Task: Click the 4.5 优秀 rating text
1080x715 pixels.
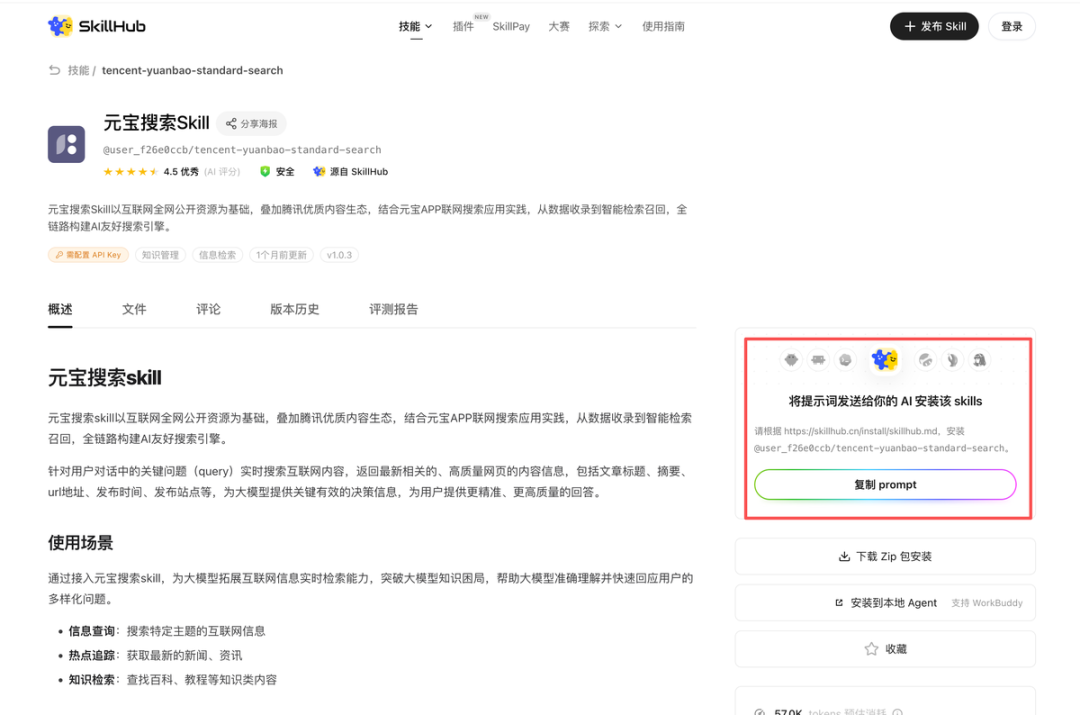Action: (x=181, y=172)
